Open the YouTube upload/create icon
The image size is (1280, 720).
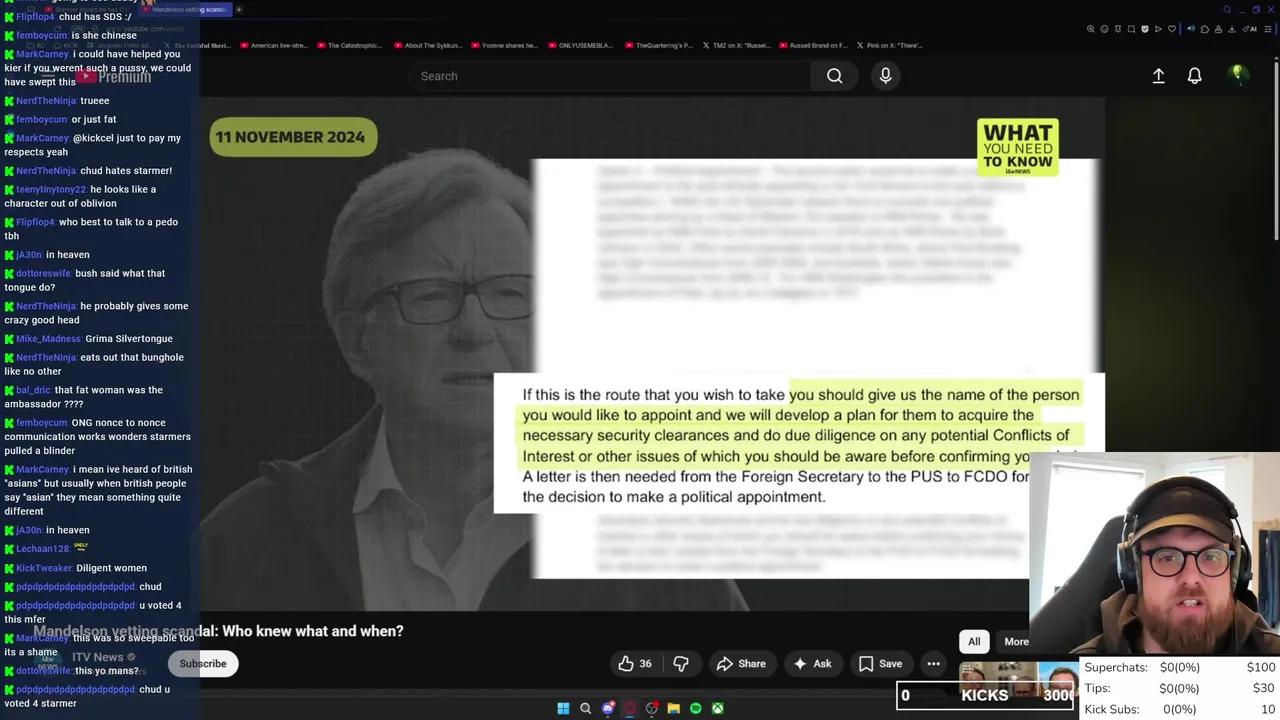1158,76
